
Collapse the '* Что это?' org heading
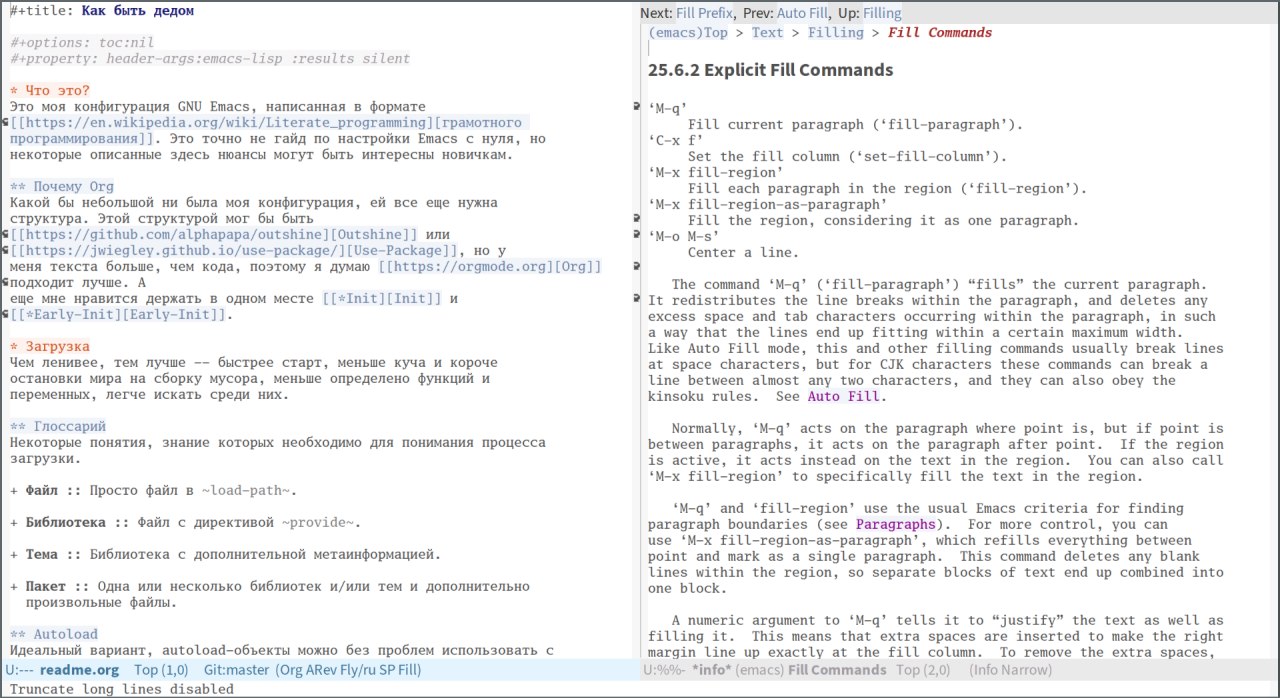50,91
